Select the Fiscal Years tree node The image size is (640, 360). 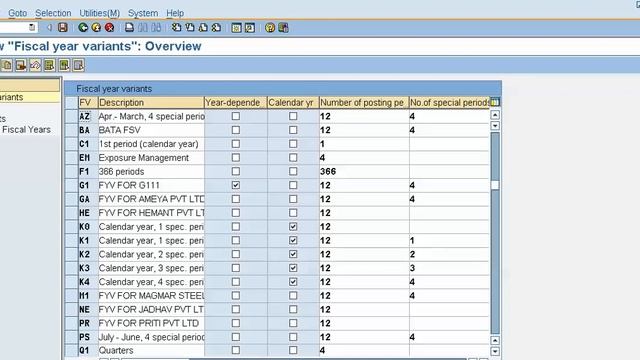point(27,129)
